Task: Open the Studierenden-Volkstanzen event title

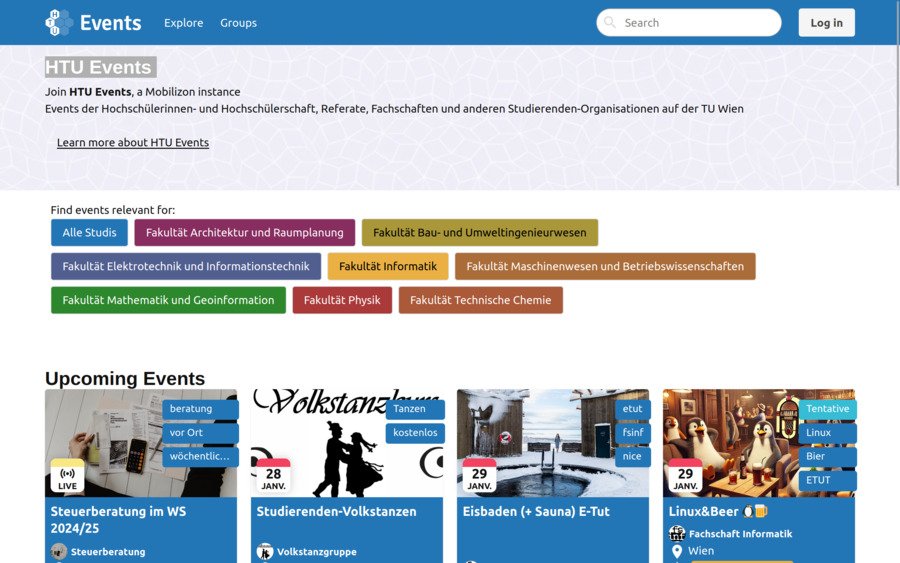Action: tap(336, 511)
